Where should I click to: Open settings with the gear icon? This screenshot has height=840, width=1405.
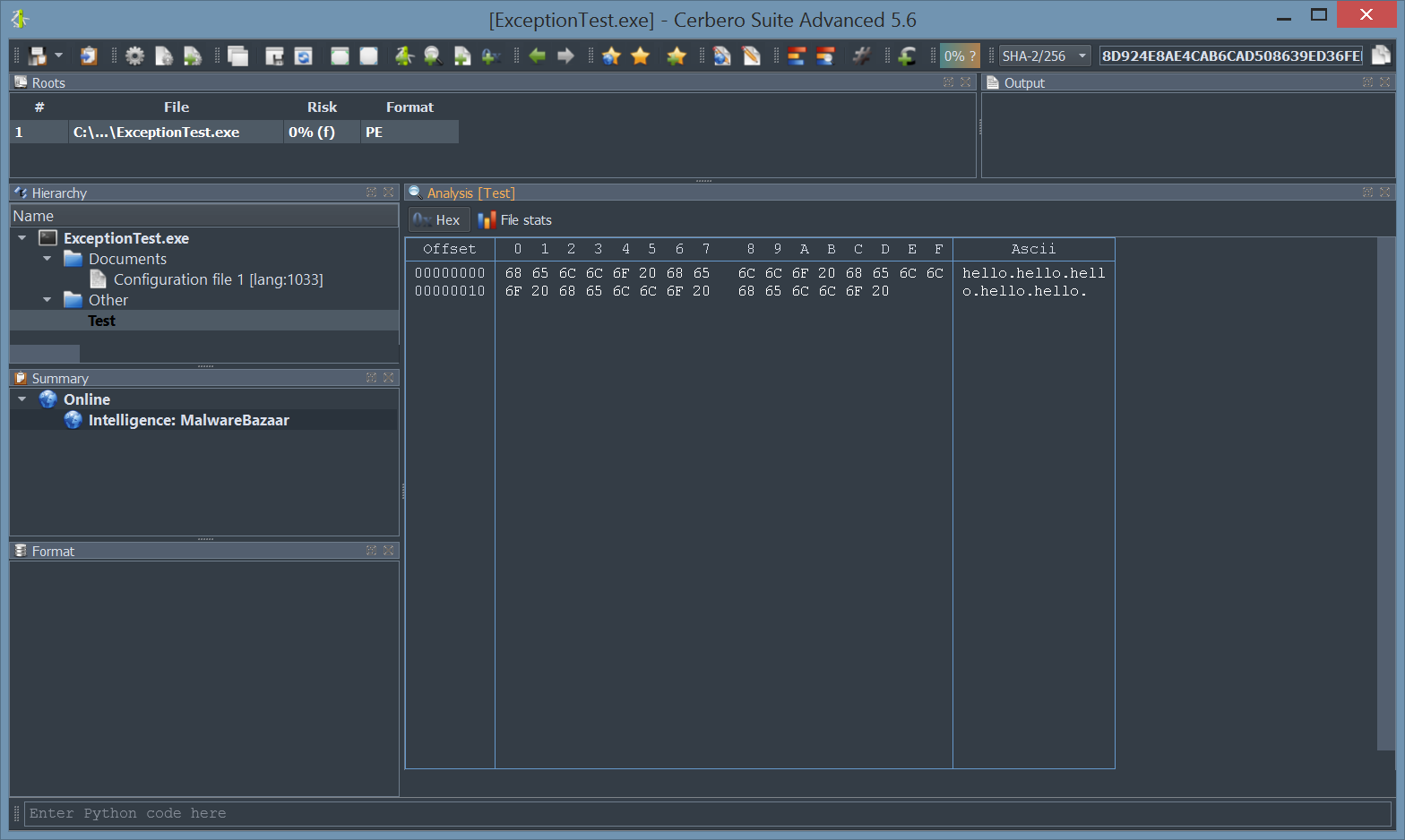pyautogui.click(x=134, y=56)
